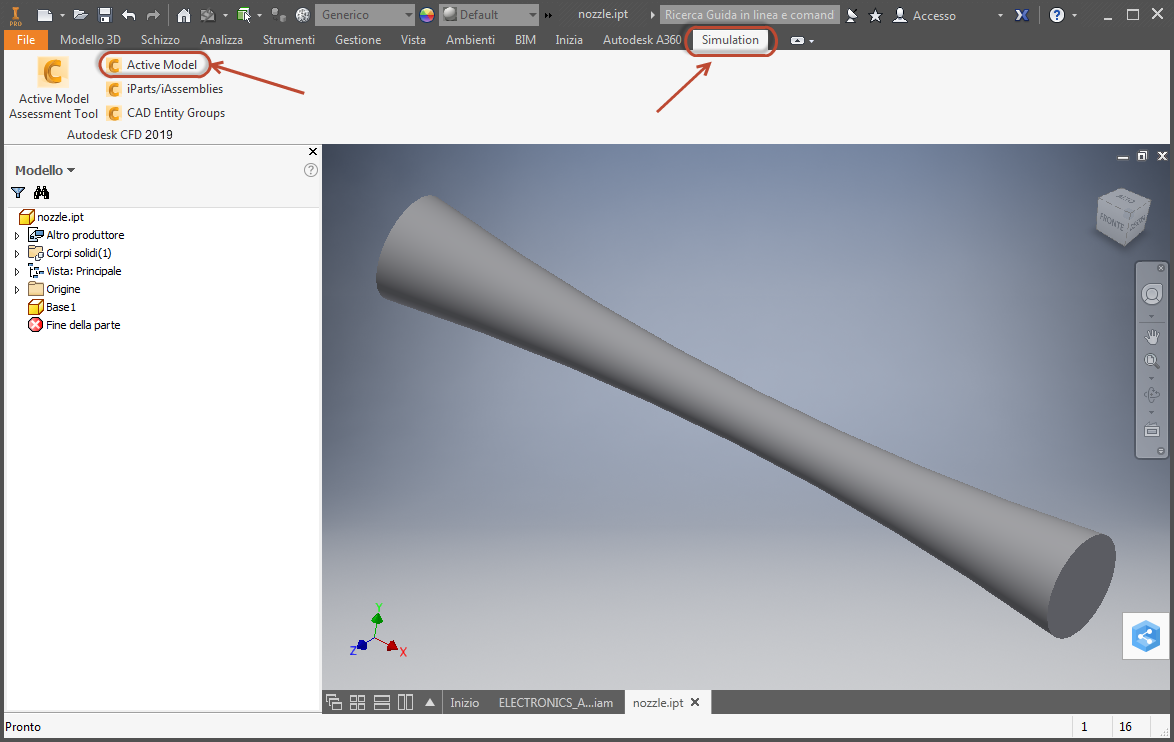Open the Accesso dropdown arrow
This screenshot has height=742, width=1174.
1000,16
